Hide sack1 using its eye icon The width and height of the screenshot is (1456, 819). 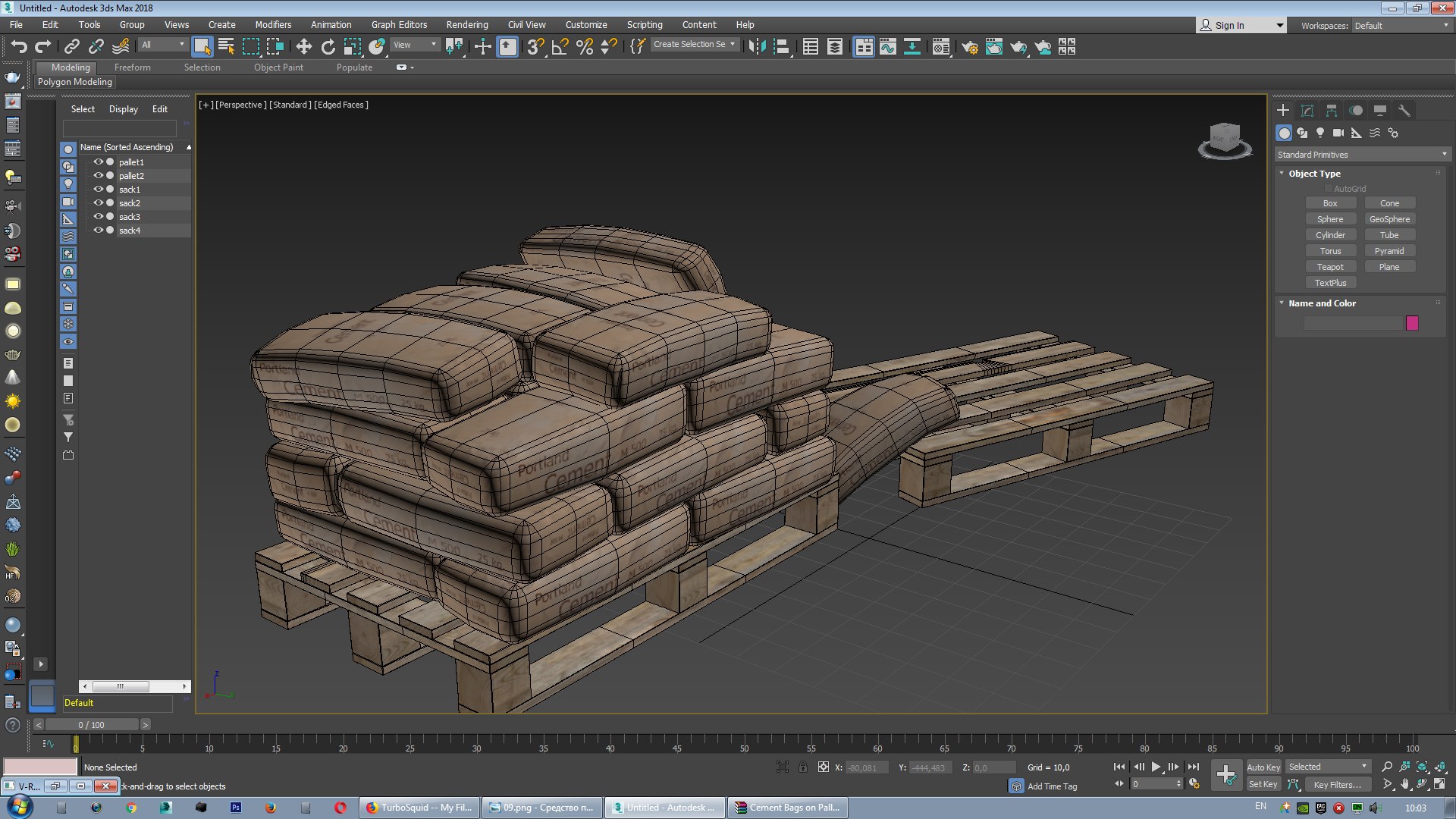tap(98, 189)
